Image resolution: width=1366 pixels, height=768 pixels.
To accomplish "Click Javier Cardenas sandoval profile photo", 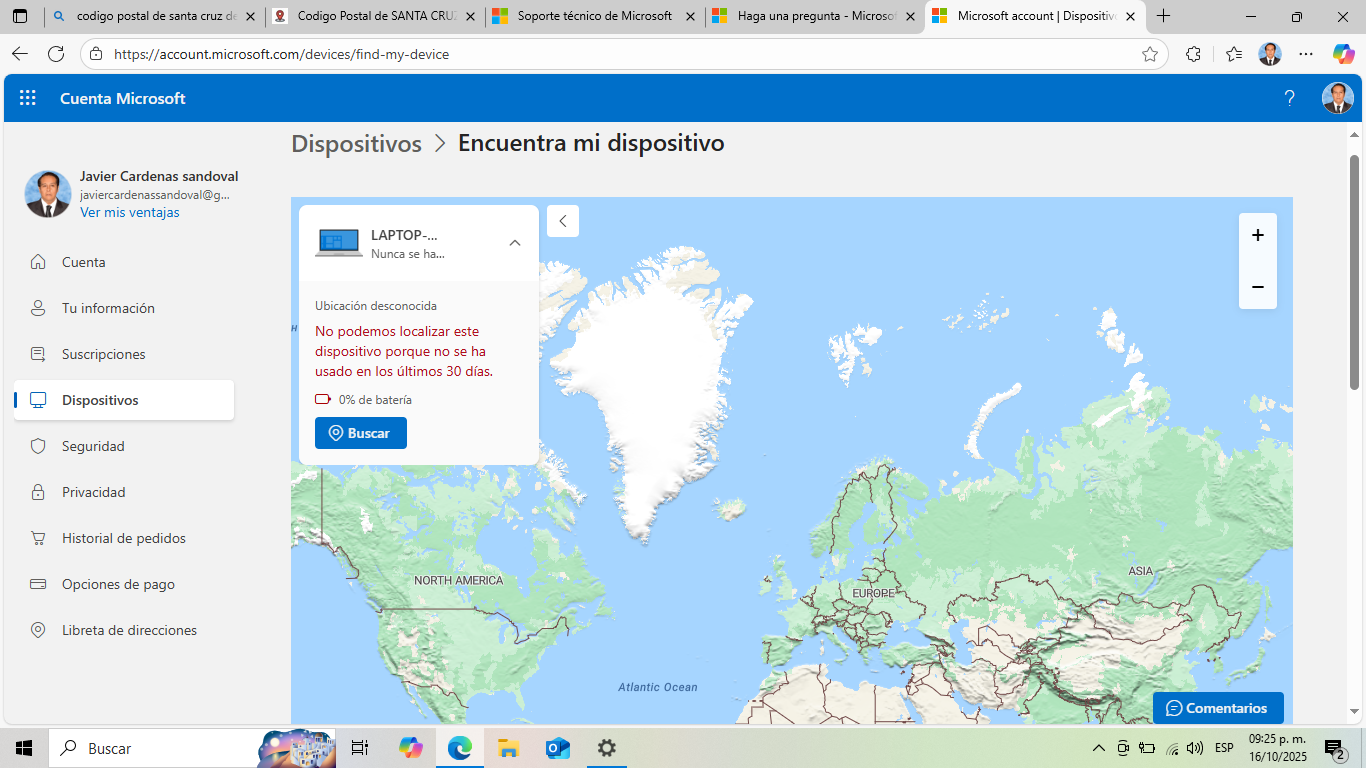I will [48, 194].
